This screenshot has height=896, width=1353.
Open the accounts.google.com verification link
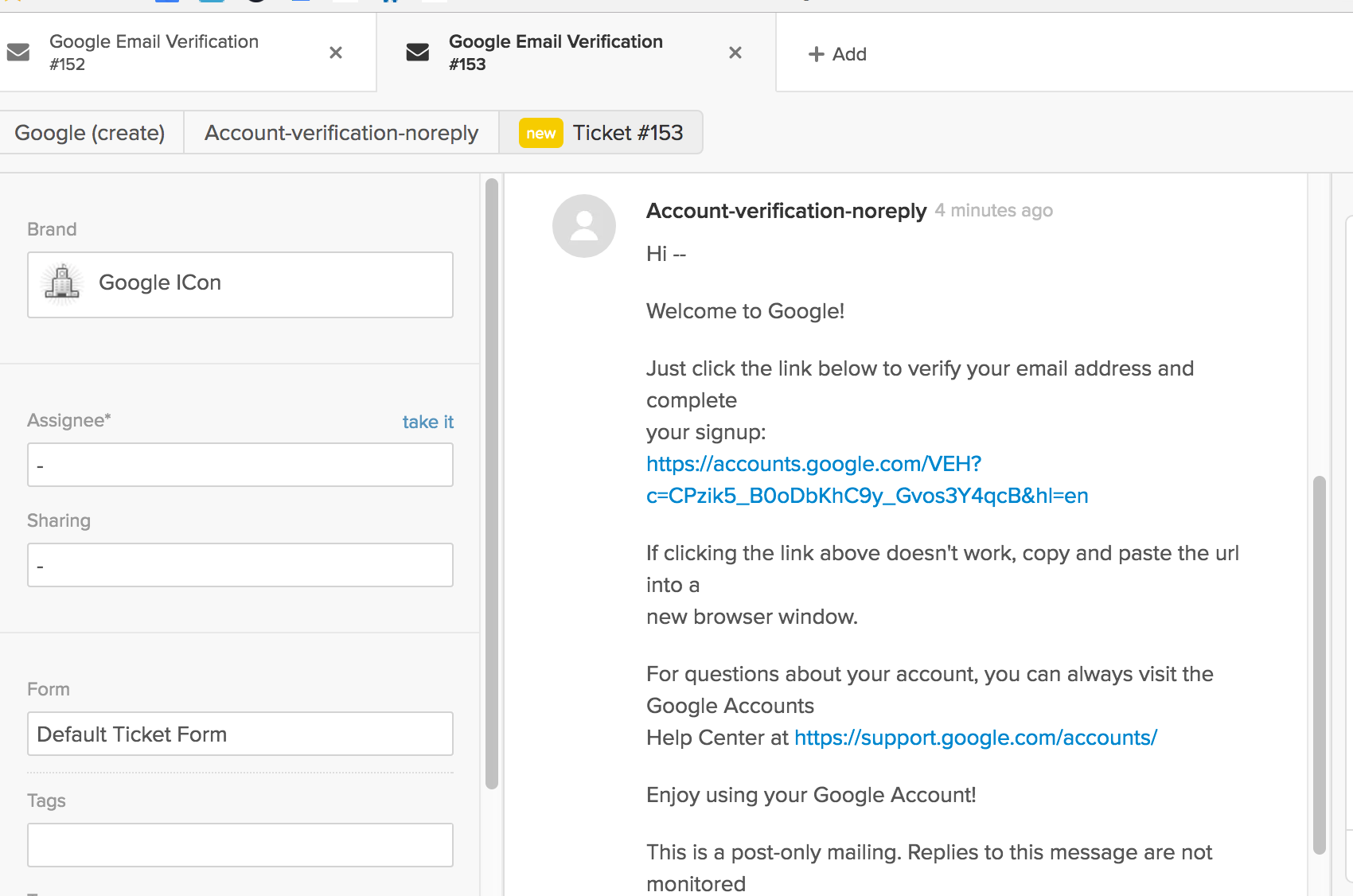(x=867, y=480)
